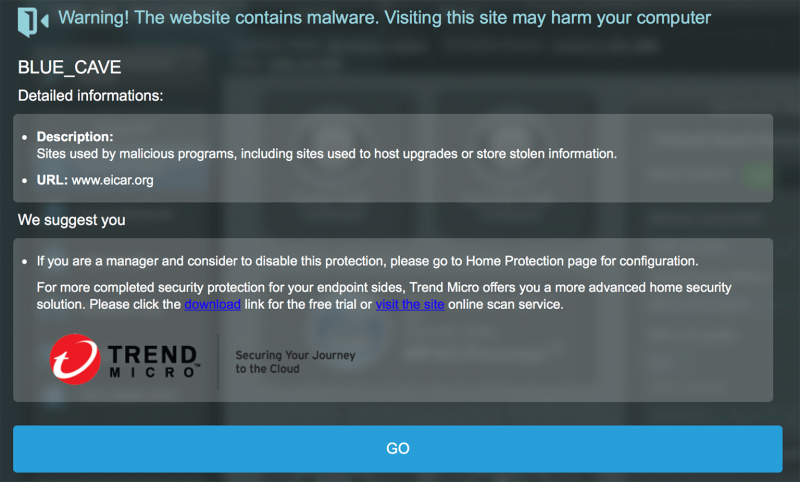Click the Trend Micro offers sentence
This screenshot has width=800, height=482.
(384, 296)
